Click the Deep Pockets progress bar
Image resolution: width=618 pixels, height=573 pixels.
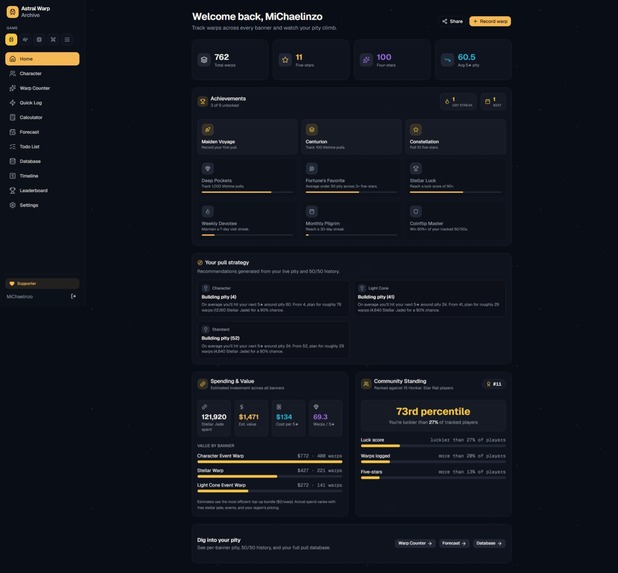tap(248, 192)
